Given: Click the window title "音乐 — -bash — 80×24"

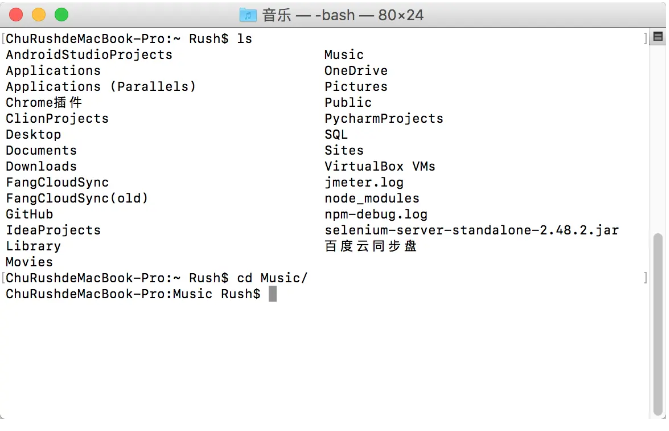Looking at the screenshot, I should tap(345, 15).
